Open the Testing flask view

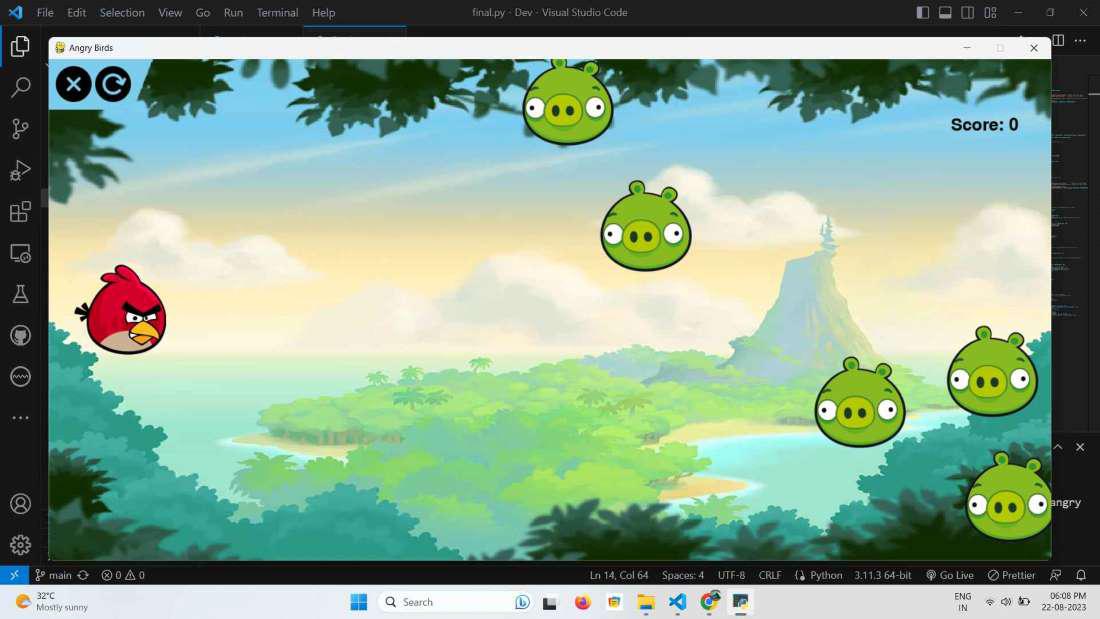(20, 294)
